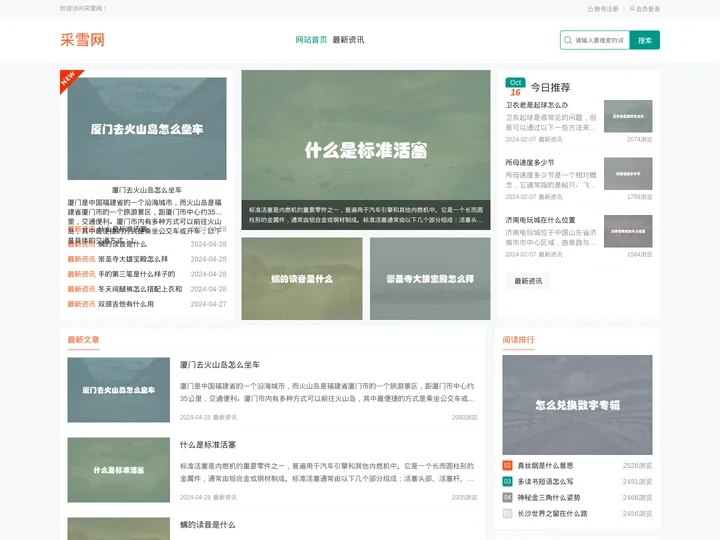
Task: Open the large 什么是标准活塞 banner
Action: (366, 149)
